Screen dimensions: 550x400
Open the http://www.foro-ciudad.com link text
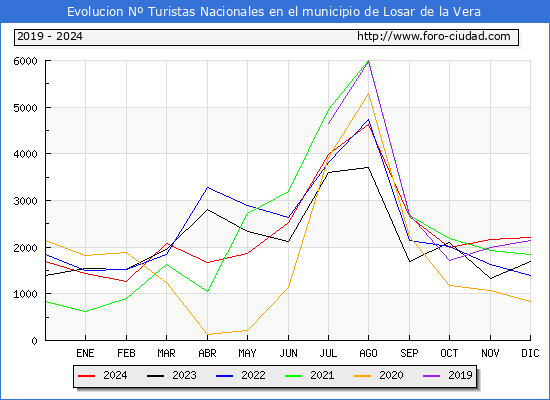pos(434,36)
